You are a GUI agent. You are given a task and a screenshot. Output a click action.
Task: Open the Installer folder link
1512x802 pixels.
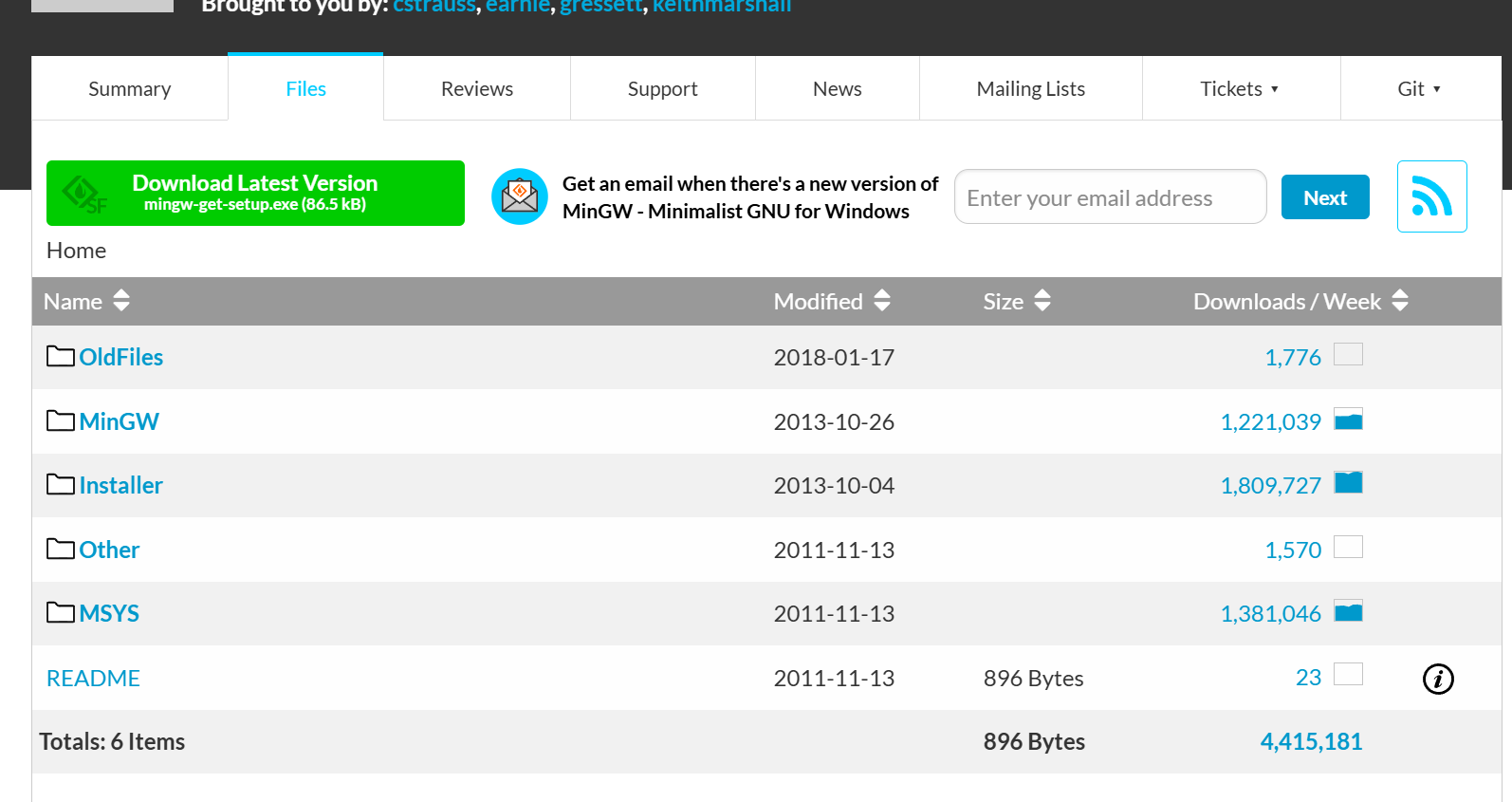pyautogui.click(x=120, y=485)
